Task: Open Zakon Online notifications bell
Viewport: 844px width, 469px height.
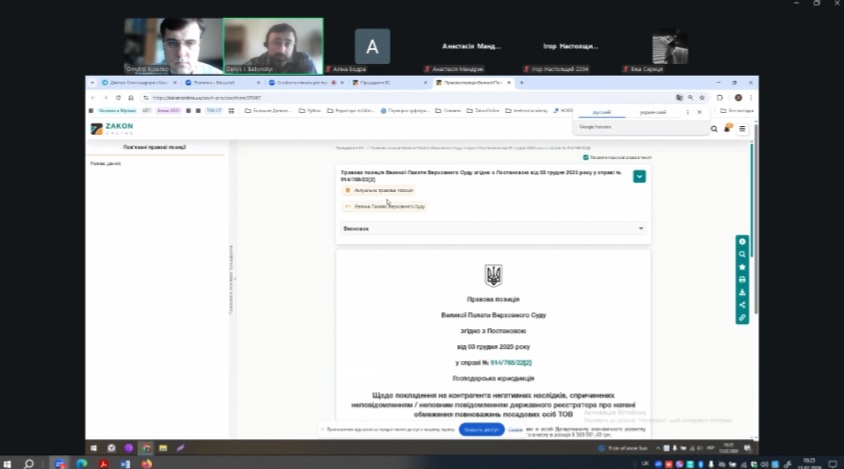Action: (x=727, y=128)
